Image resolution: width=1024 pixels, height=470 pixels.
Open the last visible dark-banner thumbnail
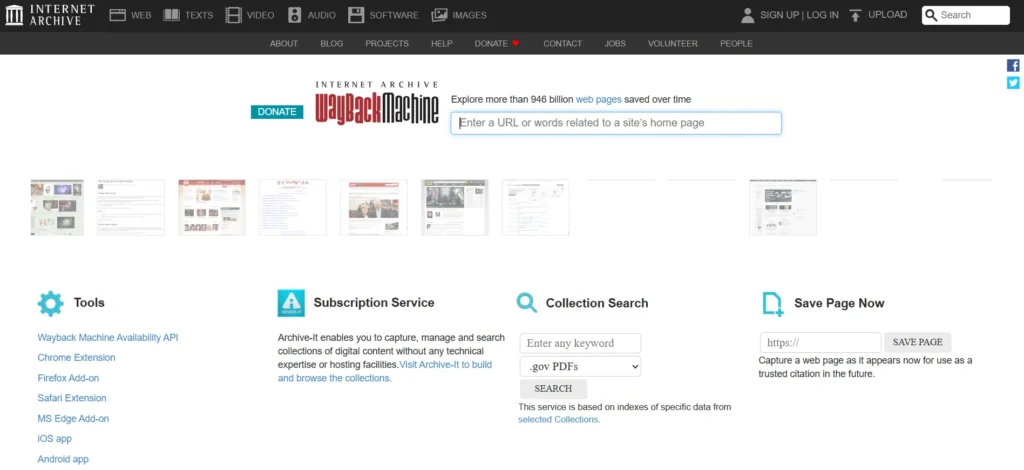(782, 208)
